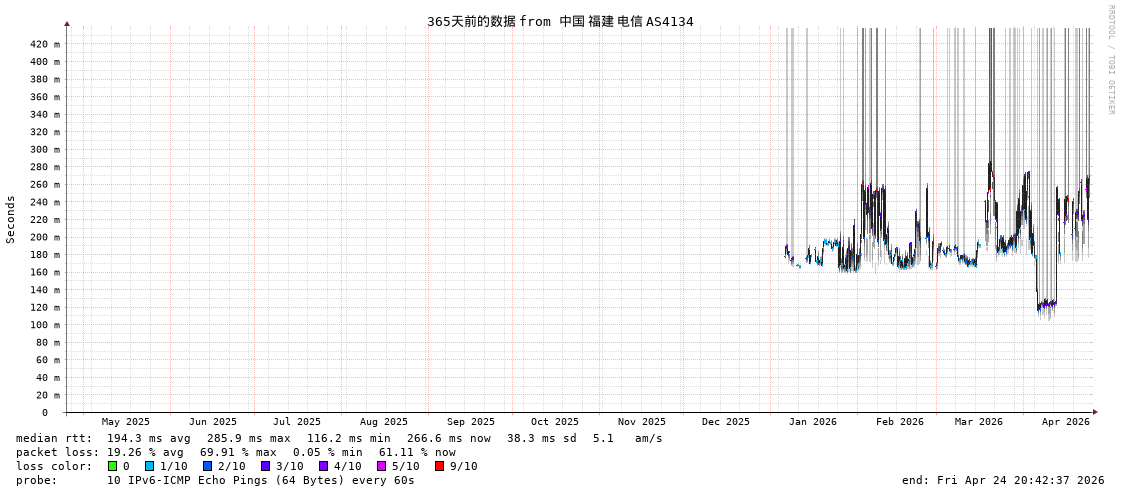Click the end timestamp text
Screen dimensions: 1121x494
pyautogui.click(x=1002, y=480)
